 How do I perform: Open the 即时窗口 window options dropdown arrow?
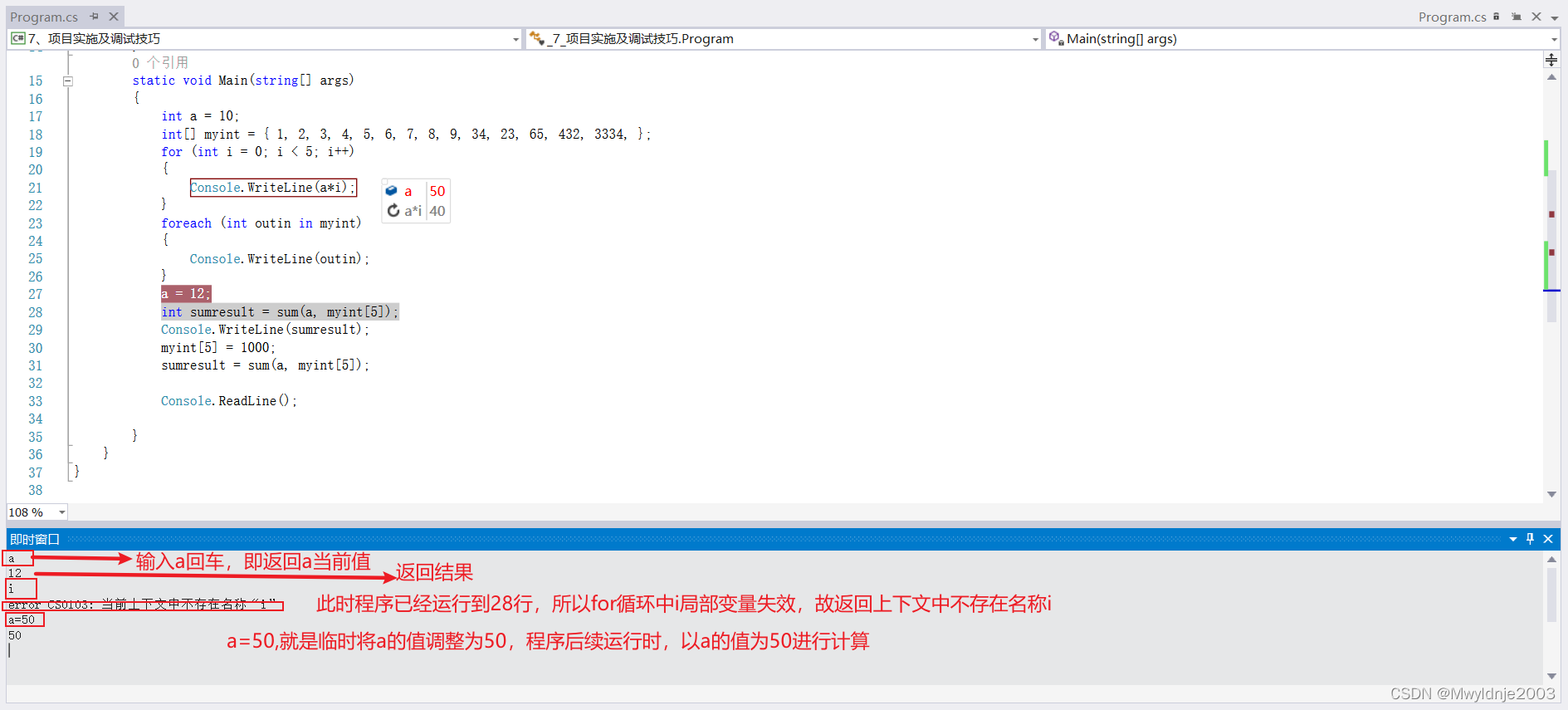[1513, 540]
